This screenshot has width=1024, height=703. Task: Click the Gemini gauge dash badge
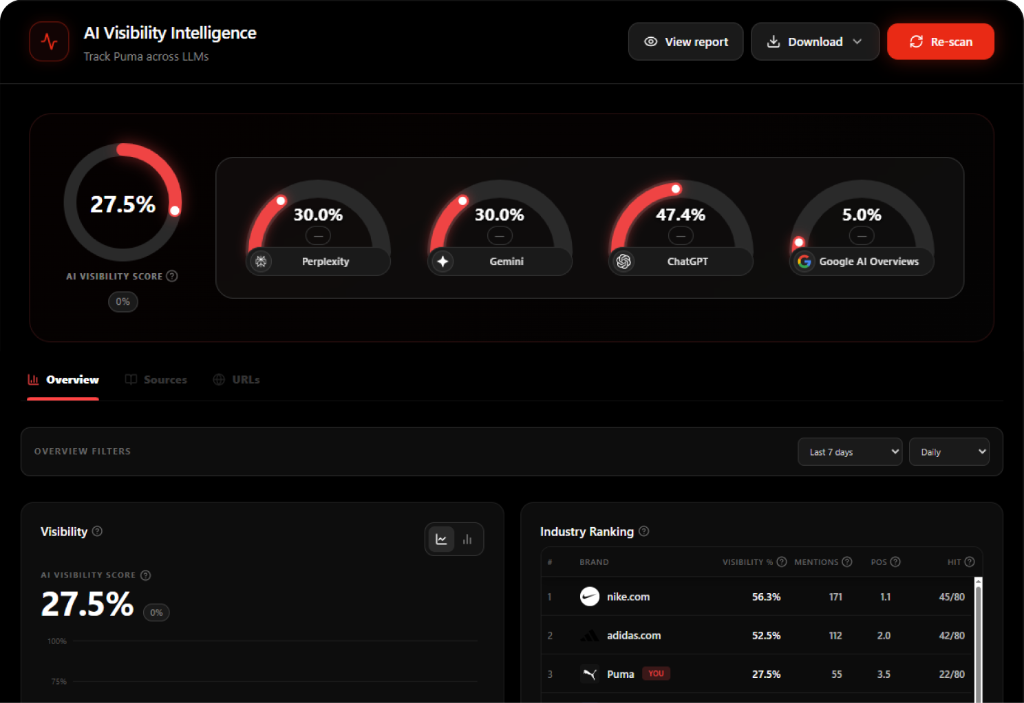[499, 236]
